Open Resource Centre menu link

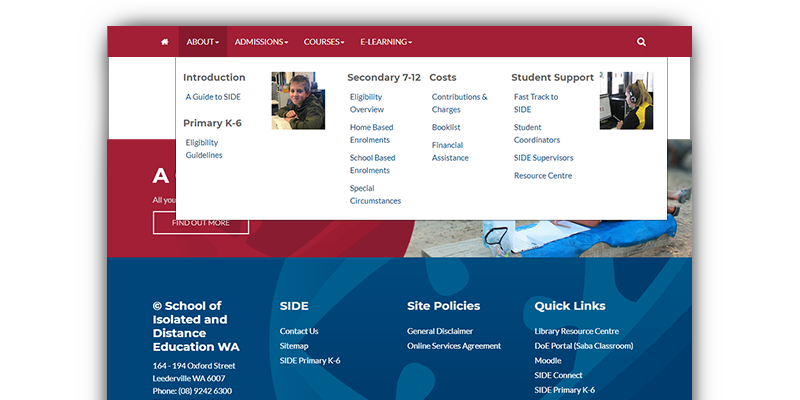coord(543,176)
